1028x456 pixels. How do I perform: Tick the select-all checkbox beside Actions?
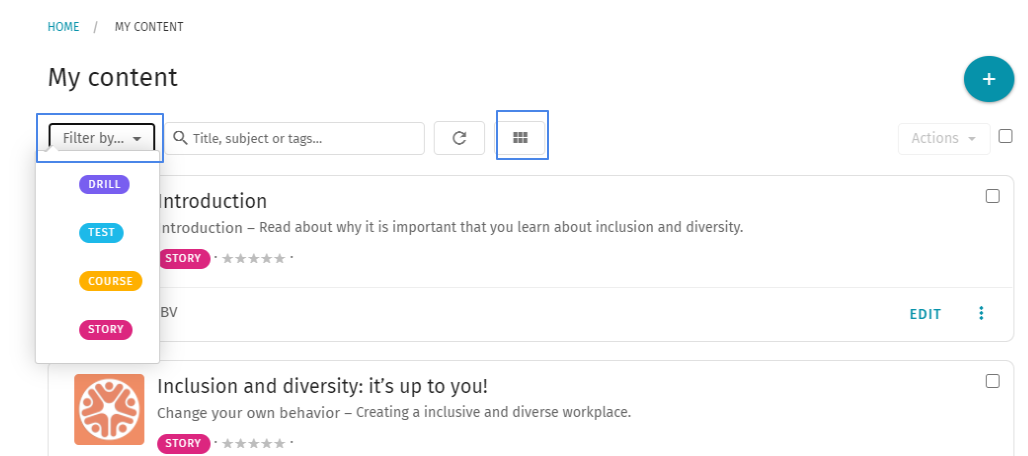click(x=1005, y=136)
